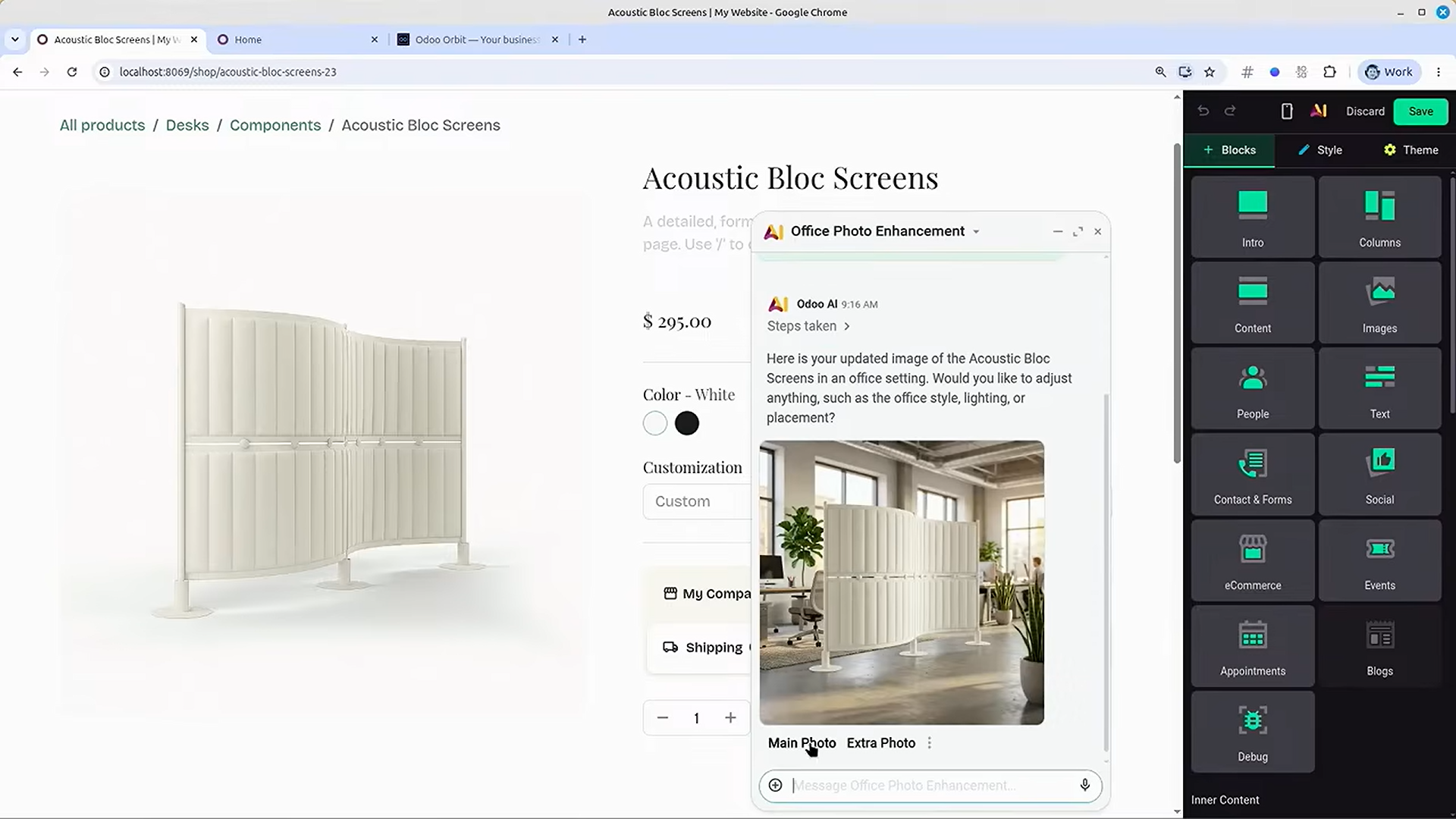Save the website changes

pyautogui.click(x=1420, y=111)
